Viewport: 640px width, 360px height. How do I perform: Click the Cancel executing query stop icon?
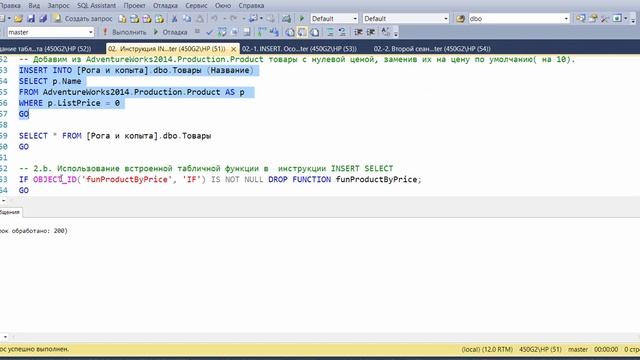[198, 31]
